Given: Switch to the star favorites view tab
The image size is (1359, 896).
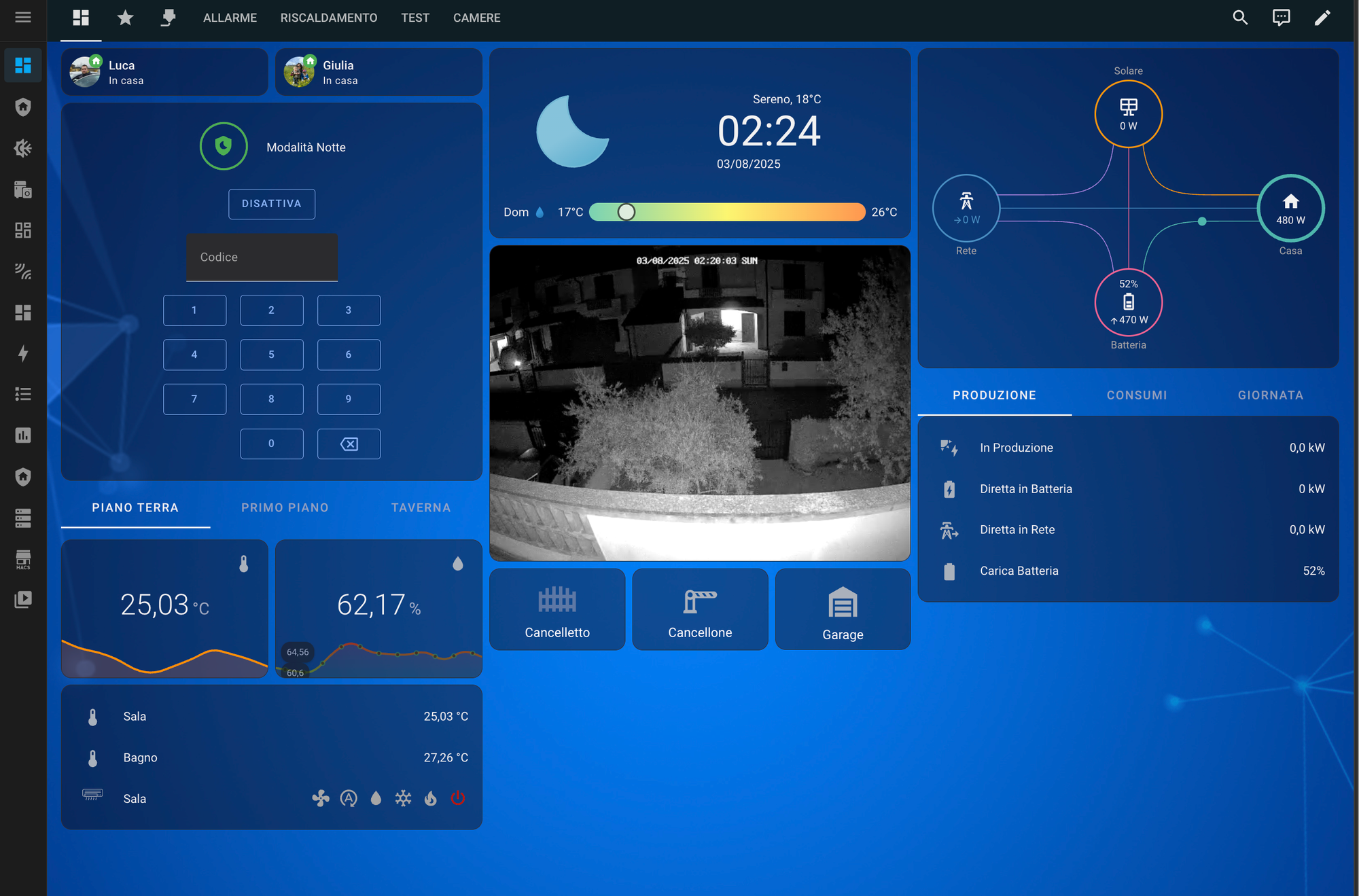Looking at the screenshot, I should tap(125, 18).
